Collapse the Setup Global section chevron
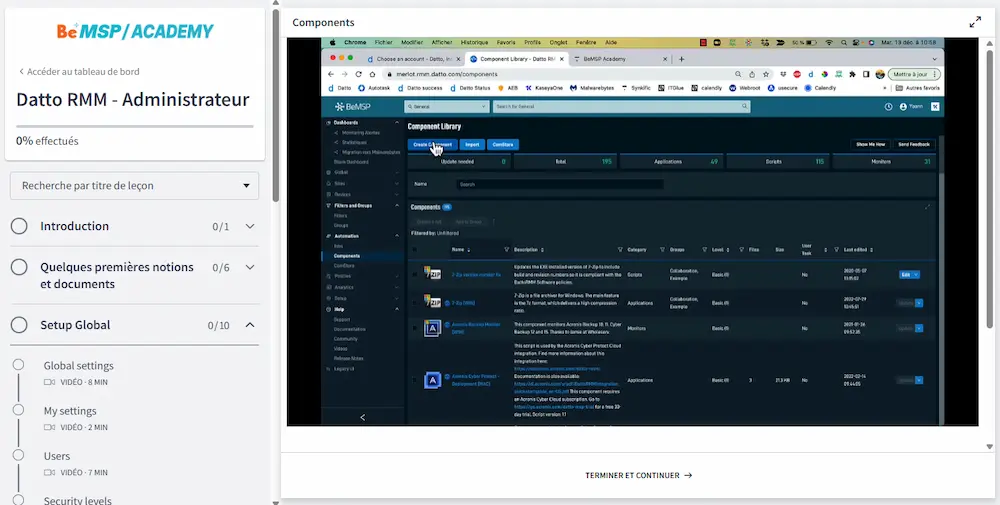Viewport: 1000px width, 505px height. tap(250, 325)
